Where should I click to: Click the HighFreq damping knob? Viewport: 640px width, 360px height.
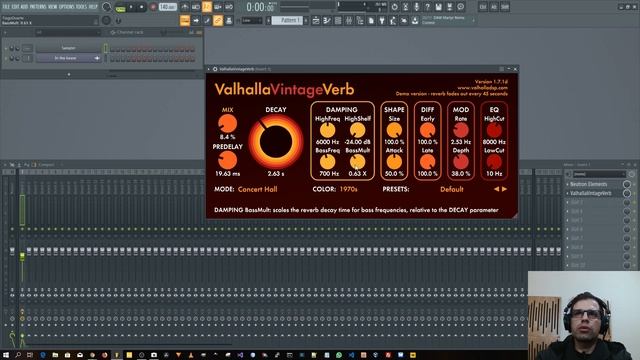point(327,131)
